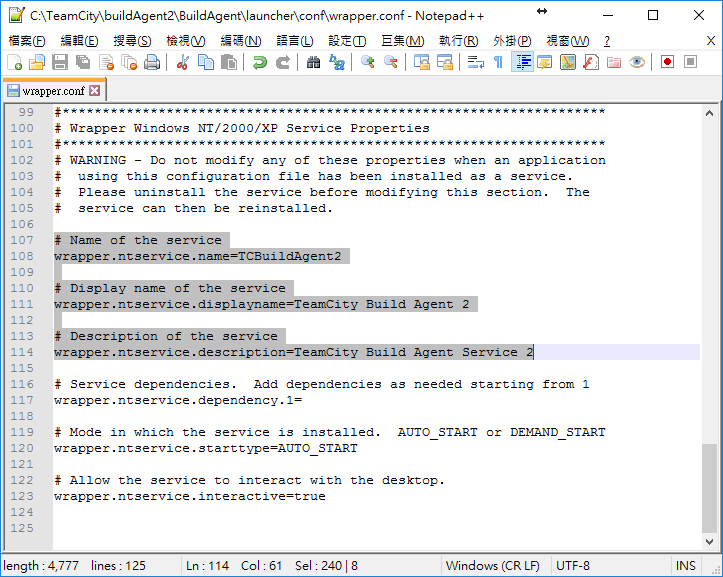Open the 編碼(N) Encoding menu
Screen dimensions: 723x577
pos(241,41)
